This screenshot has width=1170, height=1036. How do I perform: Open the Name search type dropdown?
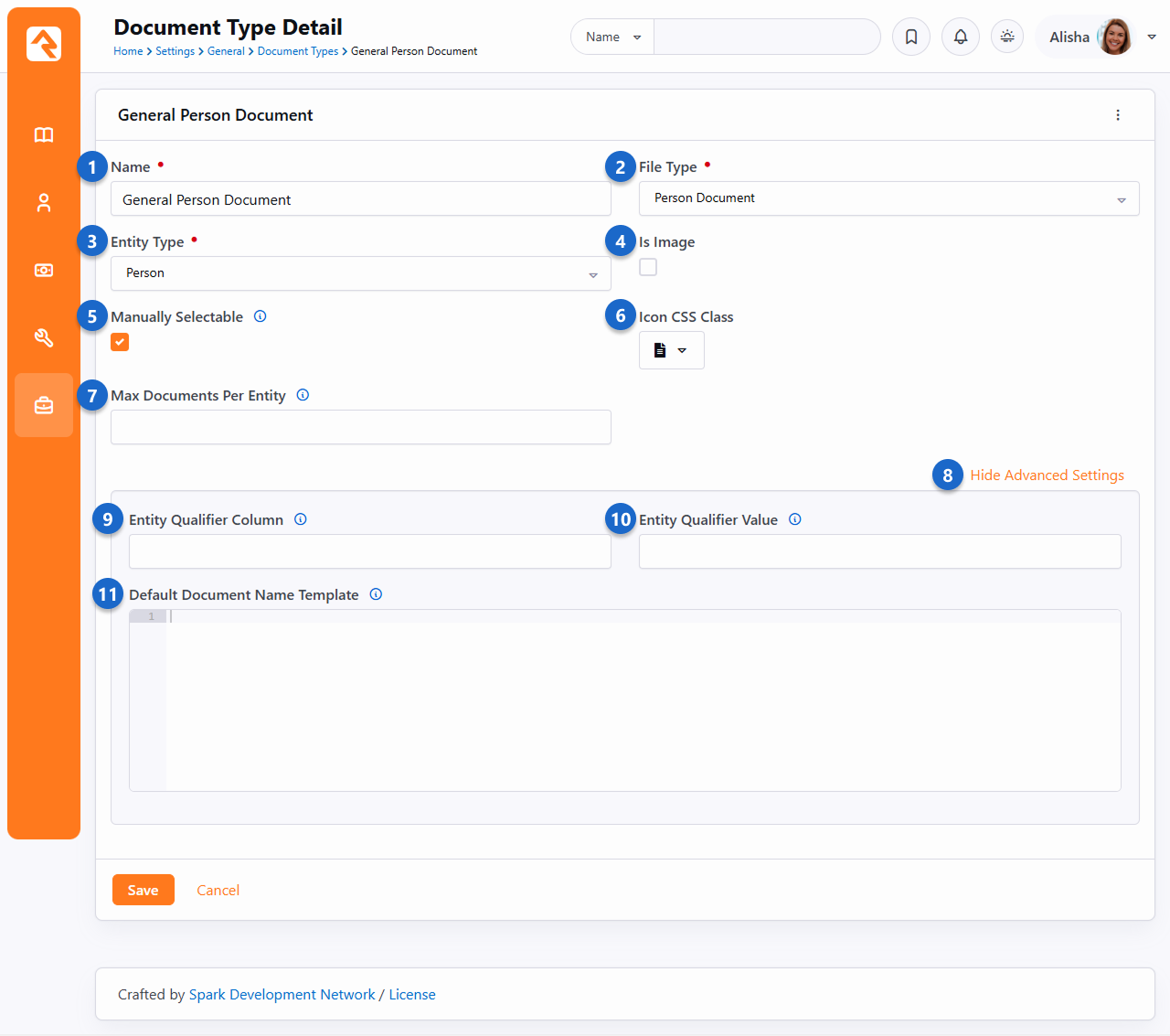[612, 37]
